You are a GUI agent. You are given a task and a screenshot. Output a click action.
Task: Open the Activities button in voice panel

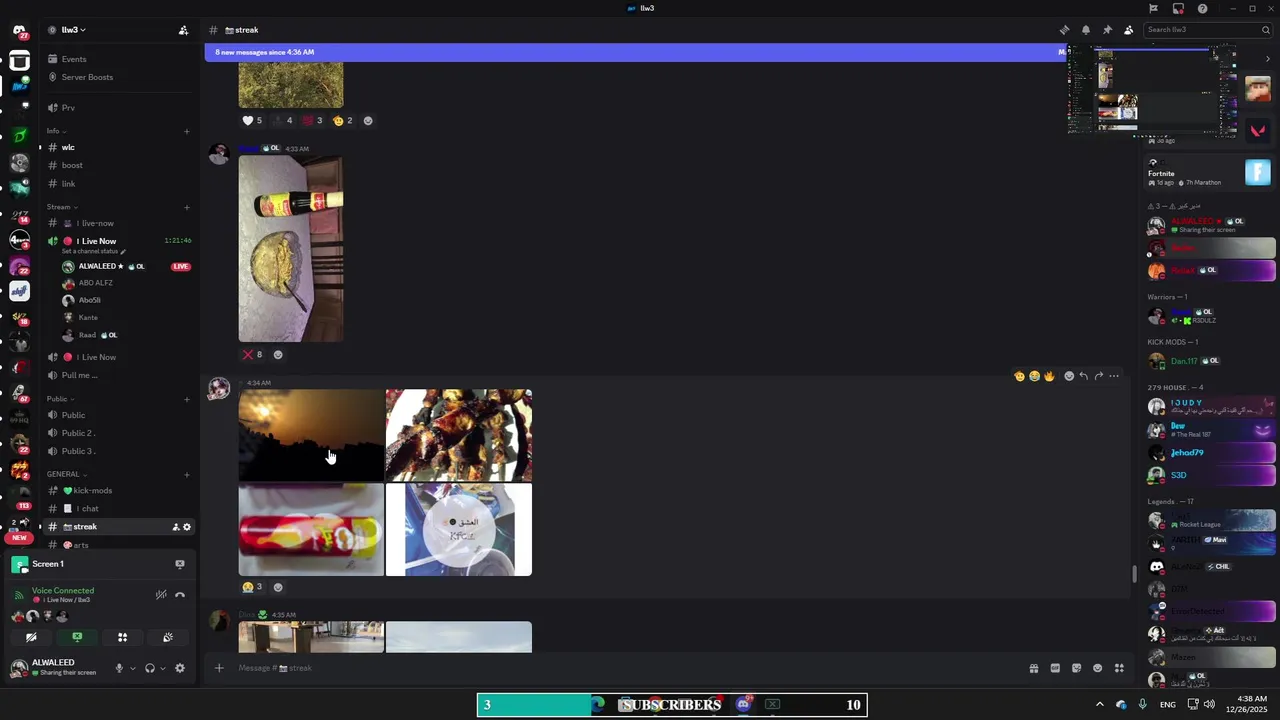click(x=122, y=637)
